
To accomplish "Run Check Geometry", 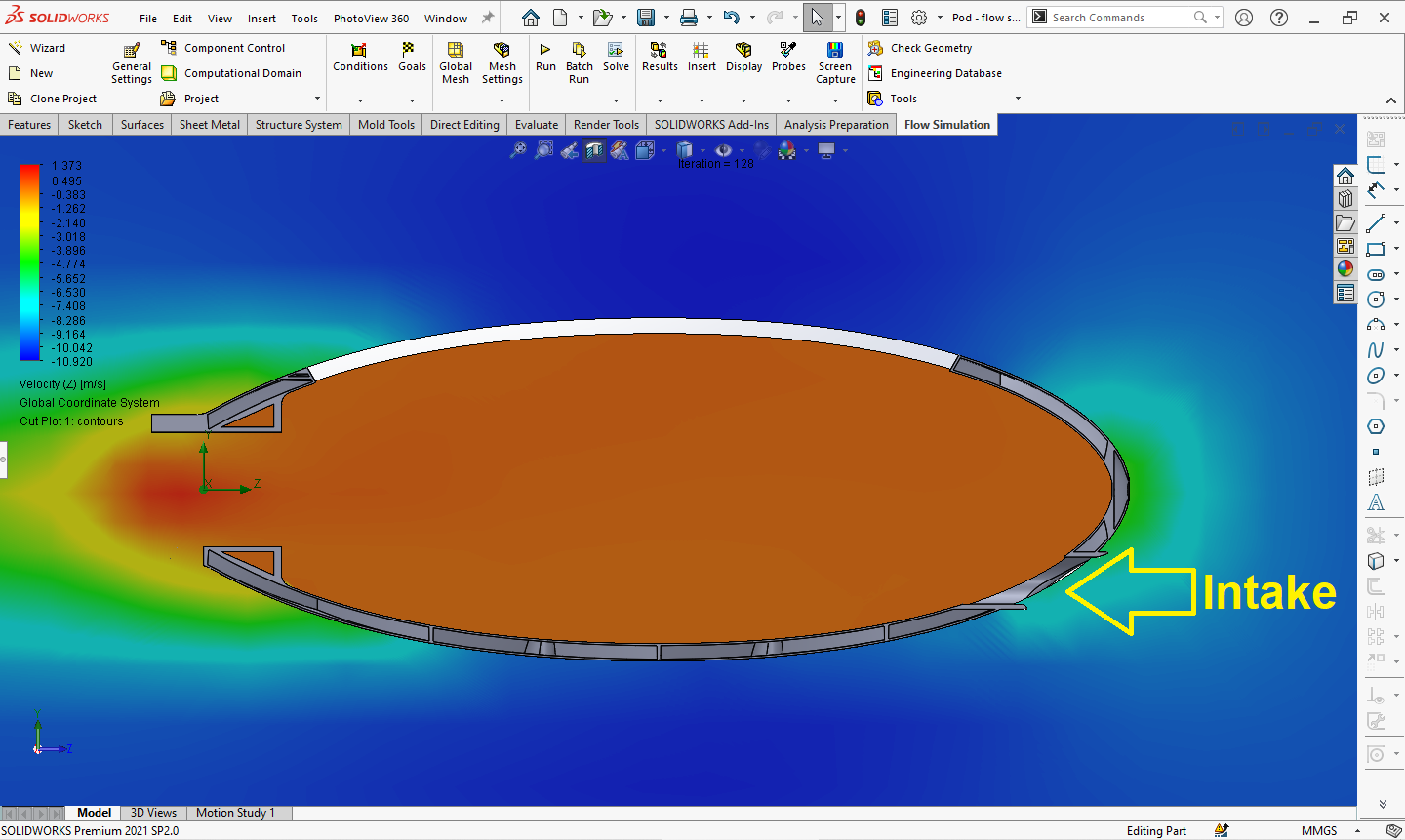I will (x=927, y=47).
